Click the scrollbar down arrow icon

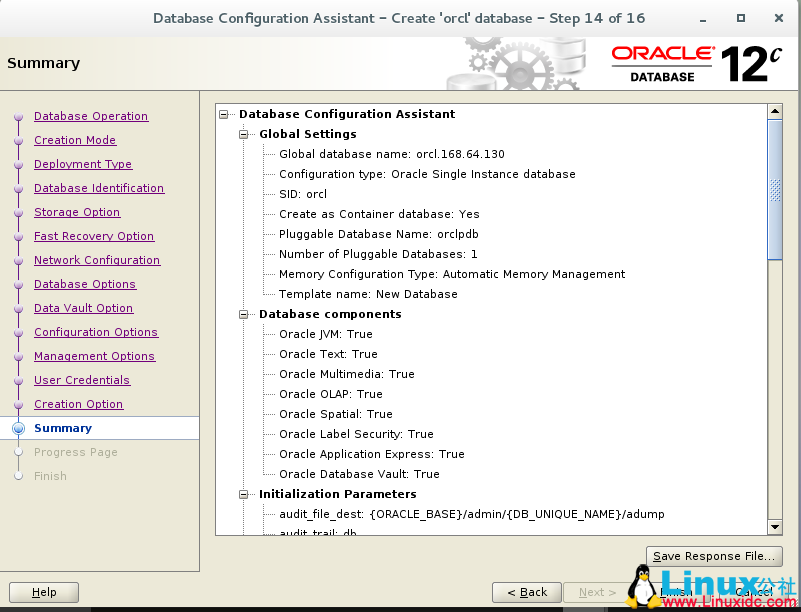pos(776,527)
